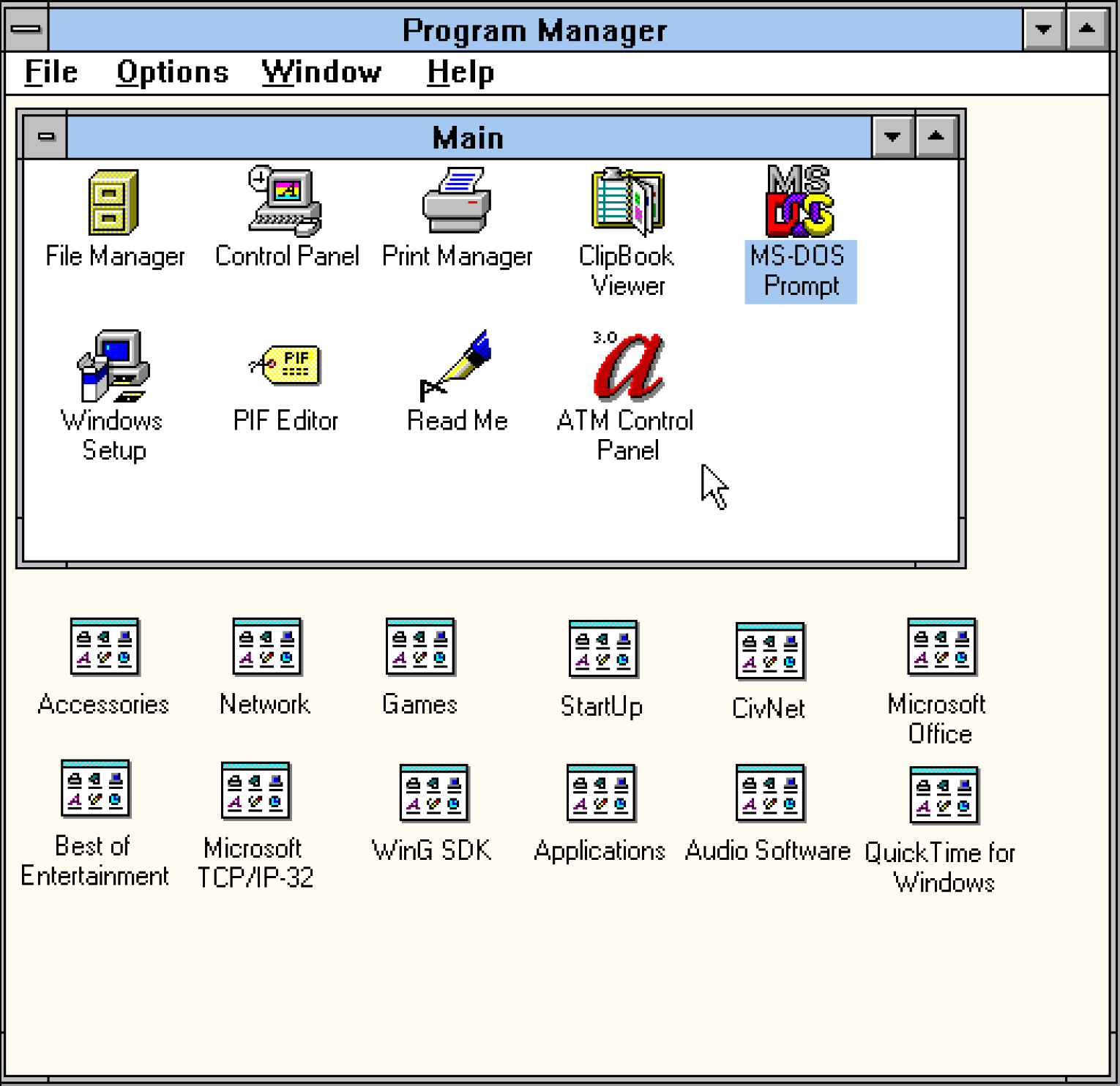This screenshot has height=1086, width=1120.
Task: Click the ClipBook Viewer label text
Action: point(627,271)
